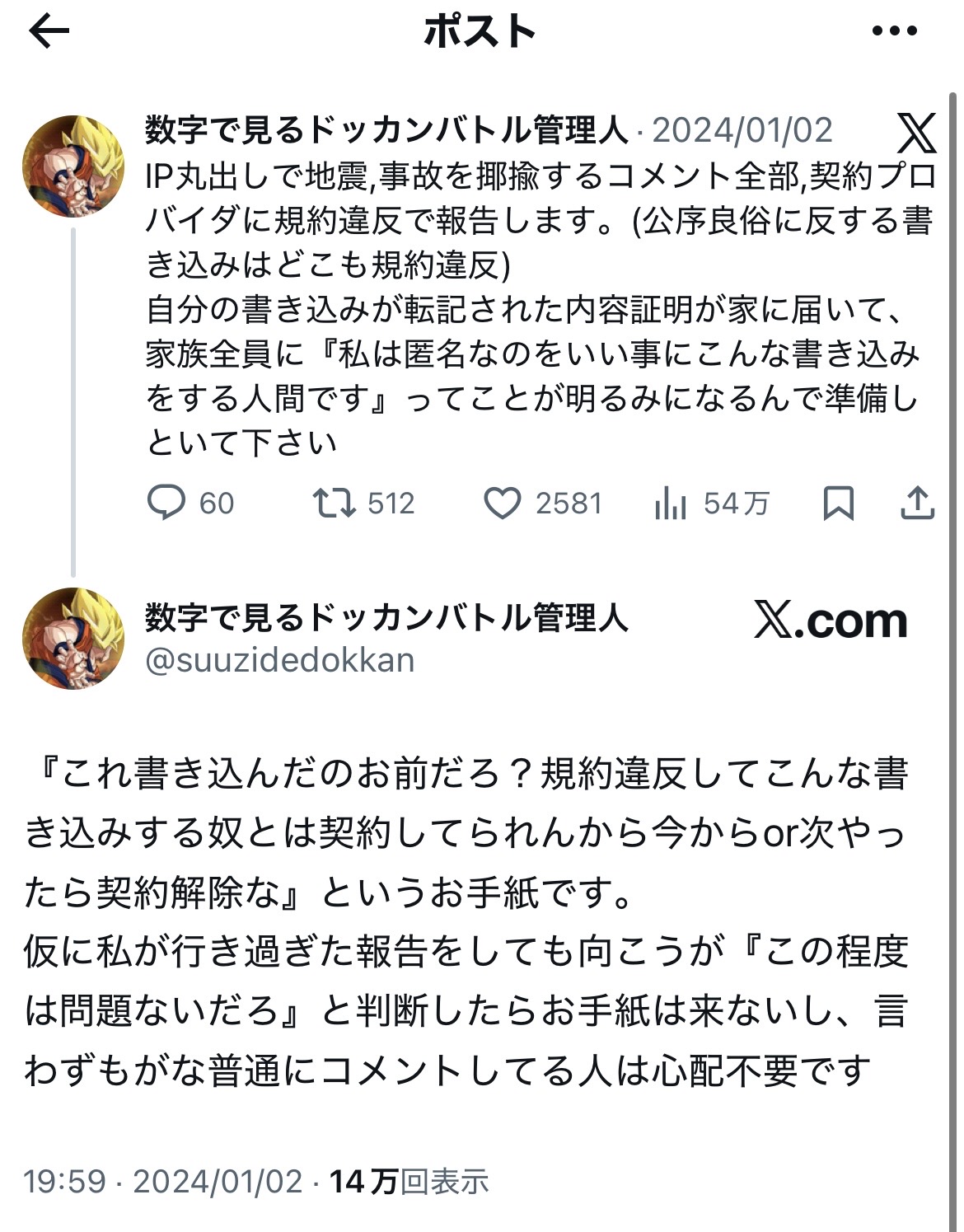Tap the ポスト header title
964x1232 pixels.
pyautogui.click(x=480, y=32)
